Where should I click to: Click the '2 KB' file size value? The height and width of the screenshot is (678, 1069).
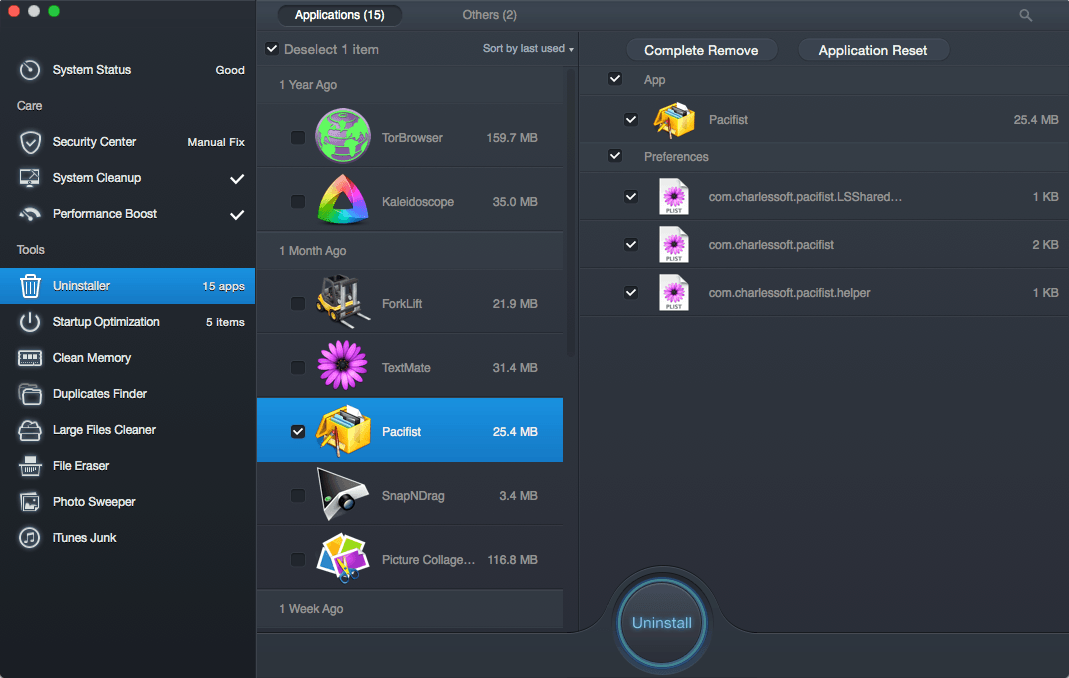(1045, 244)
